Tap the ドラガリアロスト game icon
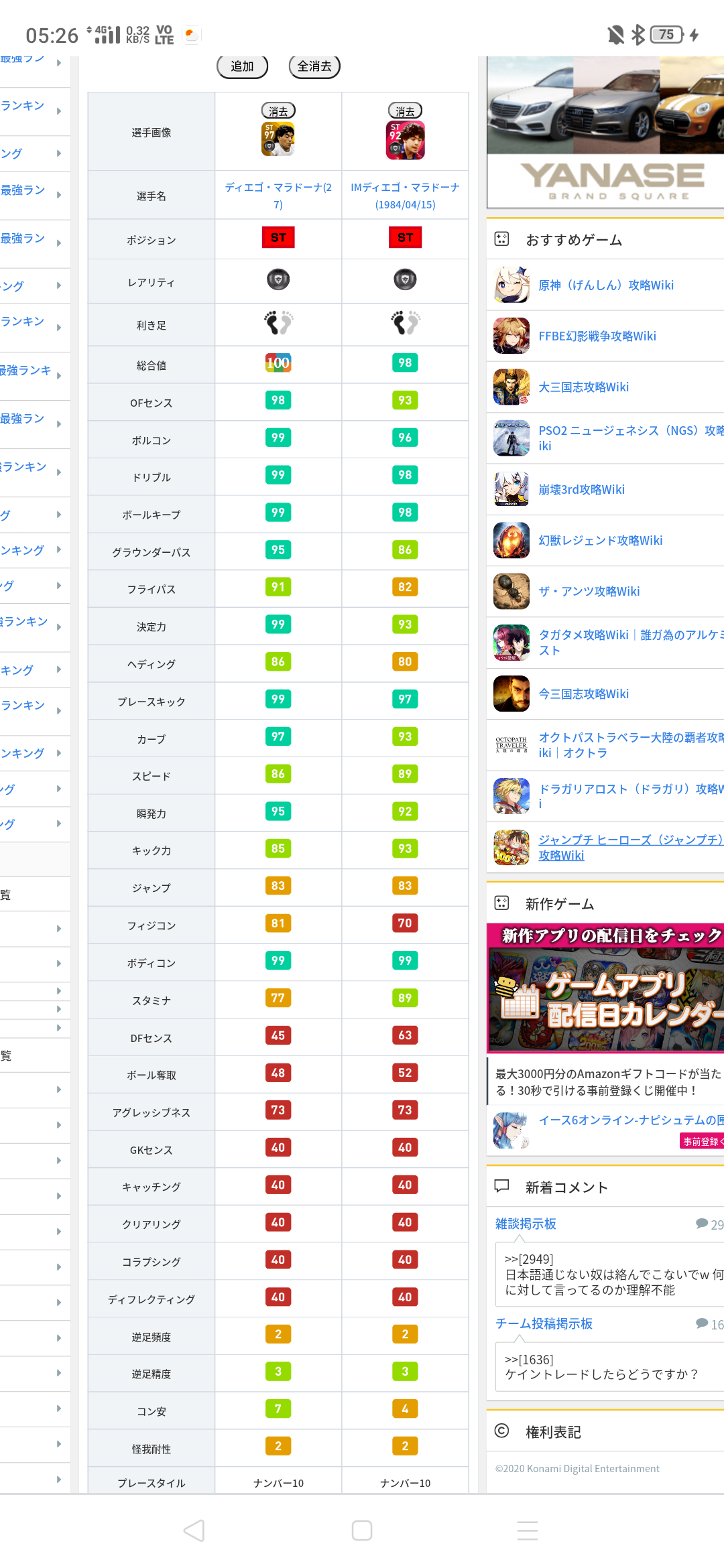This screenshot has height=1568, width=724. tap(511, 795)
